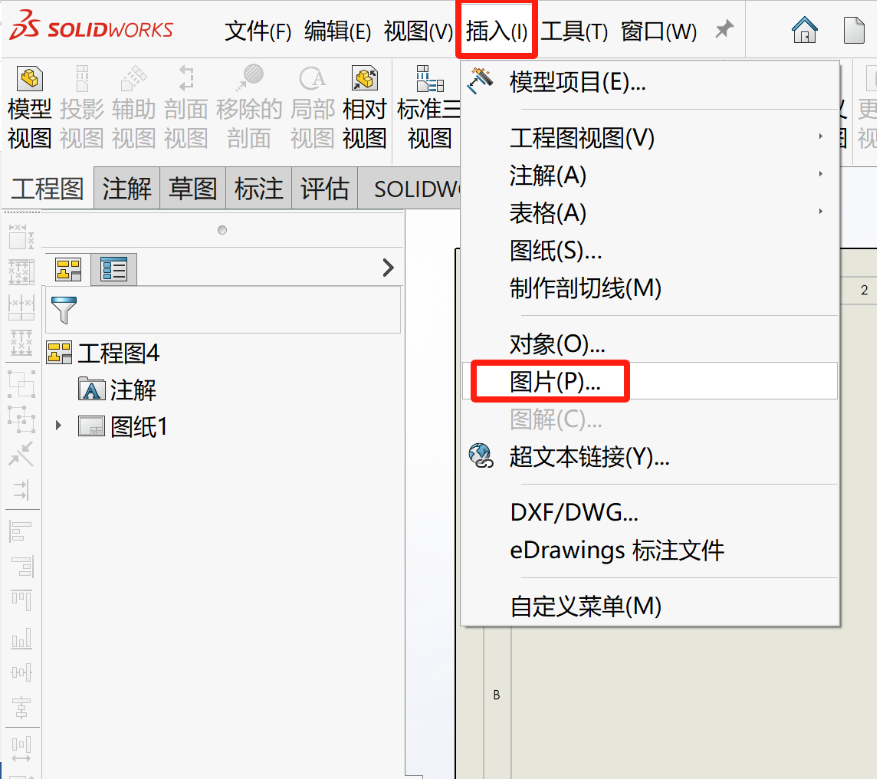This screenshot has height=779, width=877.
Task: Switch to flat tree view display button
Action: tap(113, 269)
